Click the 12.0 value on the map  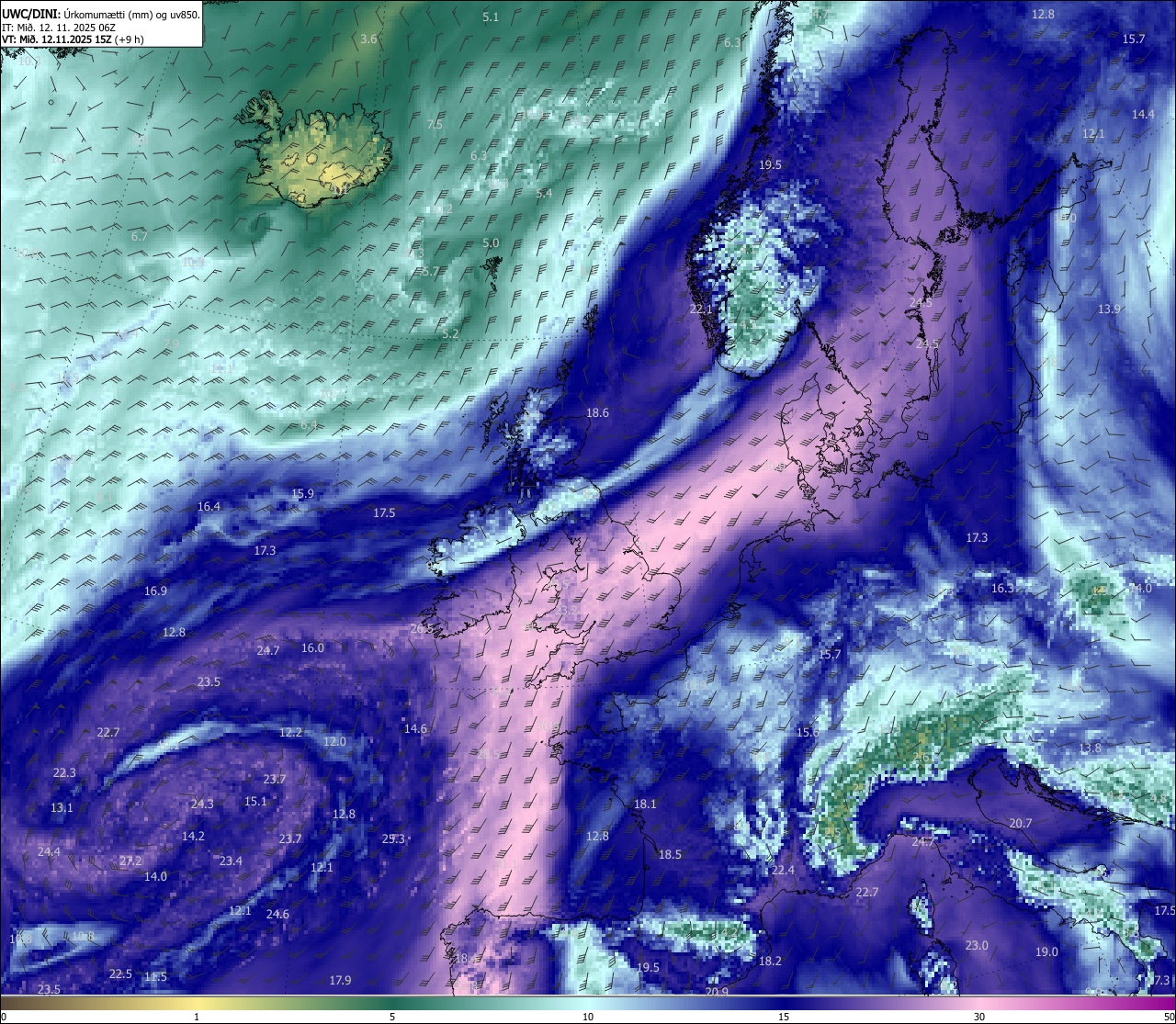(334, 742)
